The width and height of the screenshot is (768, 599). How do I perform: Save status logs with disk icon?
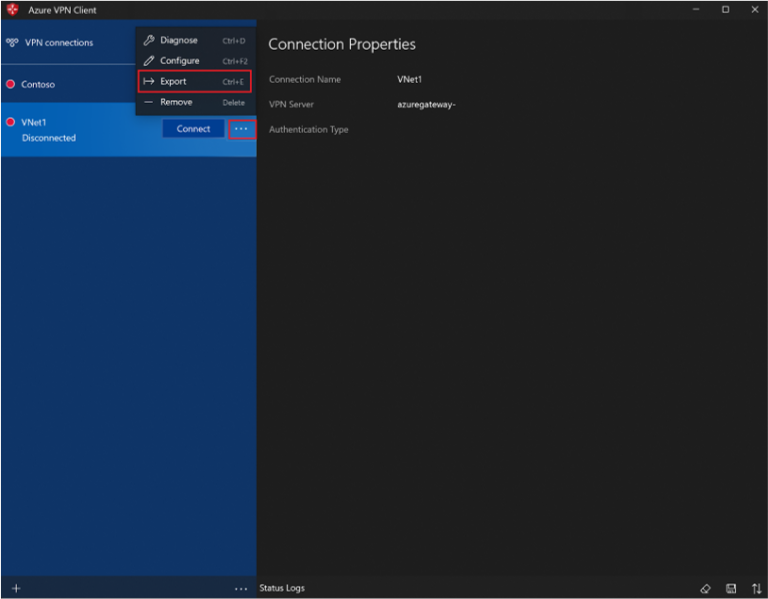tap(731, 589)
